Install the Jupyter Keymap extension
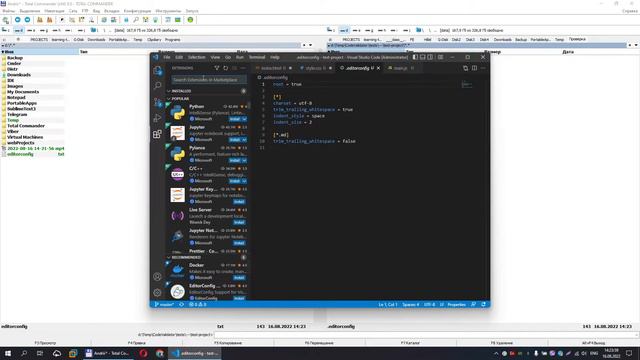Screen dimensions: 640x360 [x=239, y=202]
